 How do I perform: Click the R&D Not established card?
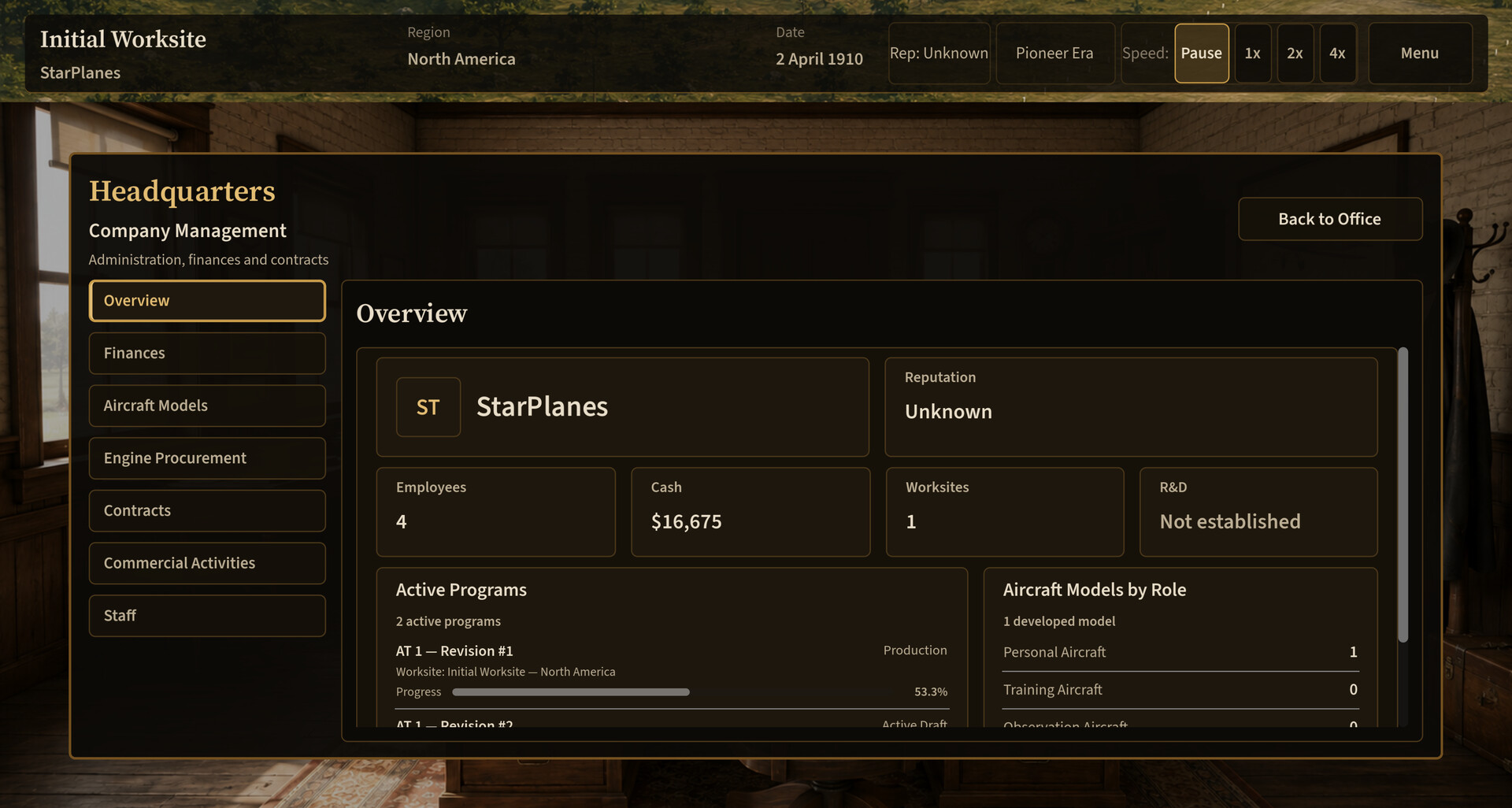[1258, 512]
